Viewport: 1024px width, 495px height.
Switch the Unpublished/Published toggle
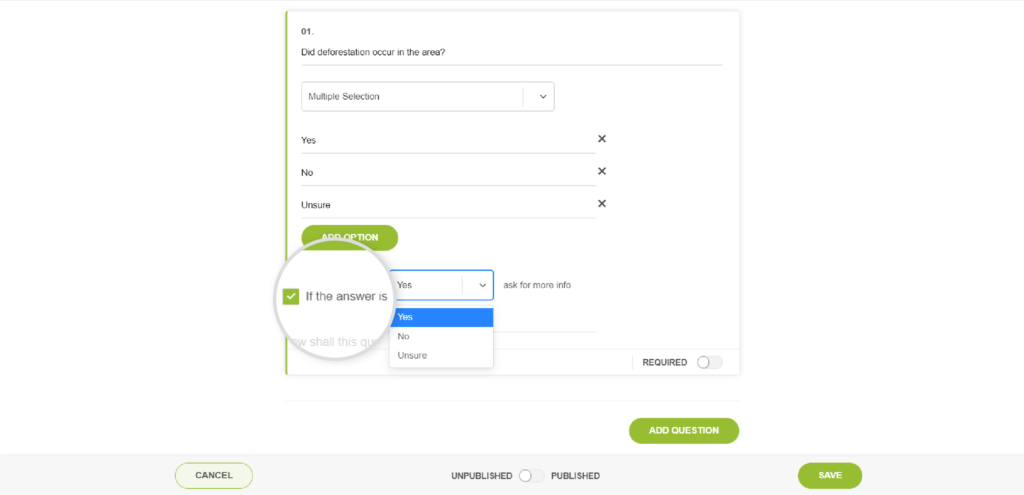point(531,476)
